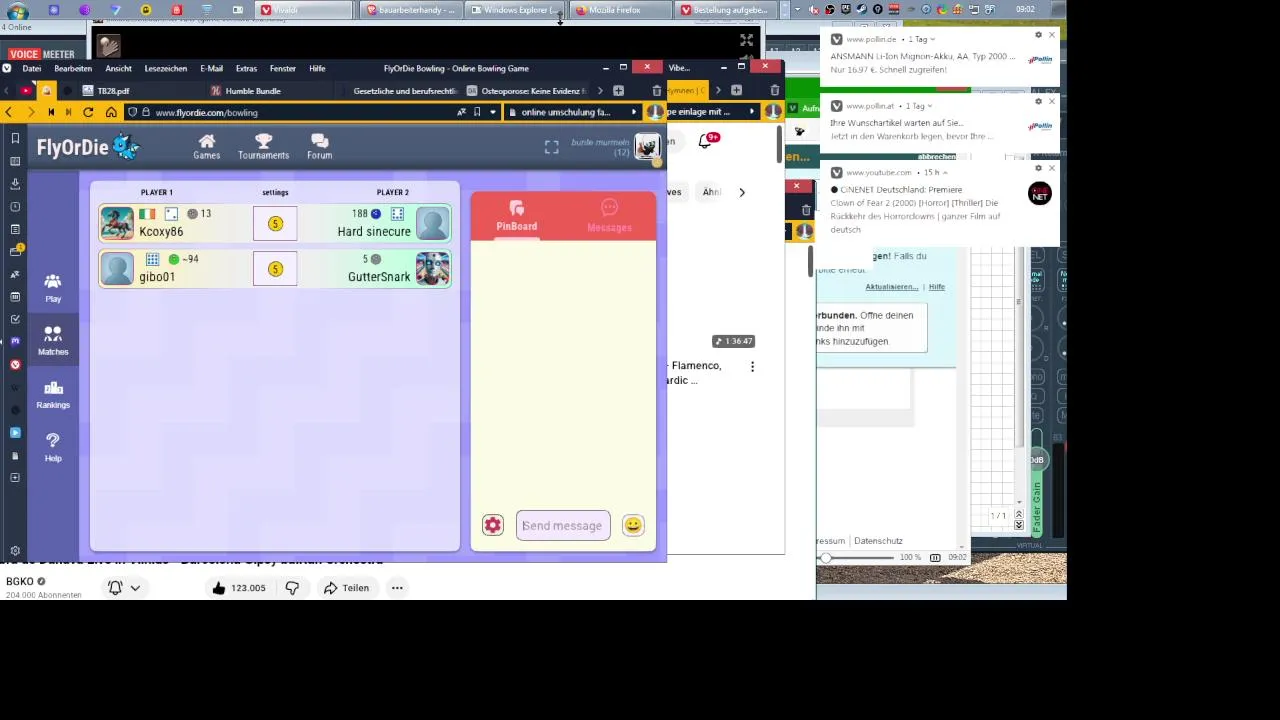Add a new tab plus button
The width and height of the screenshot is (1280, 720).
[x=619, y=91]
